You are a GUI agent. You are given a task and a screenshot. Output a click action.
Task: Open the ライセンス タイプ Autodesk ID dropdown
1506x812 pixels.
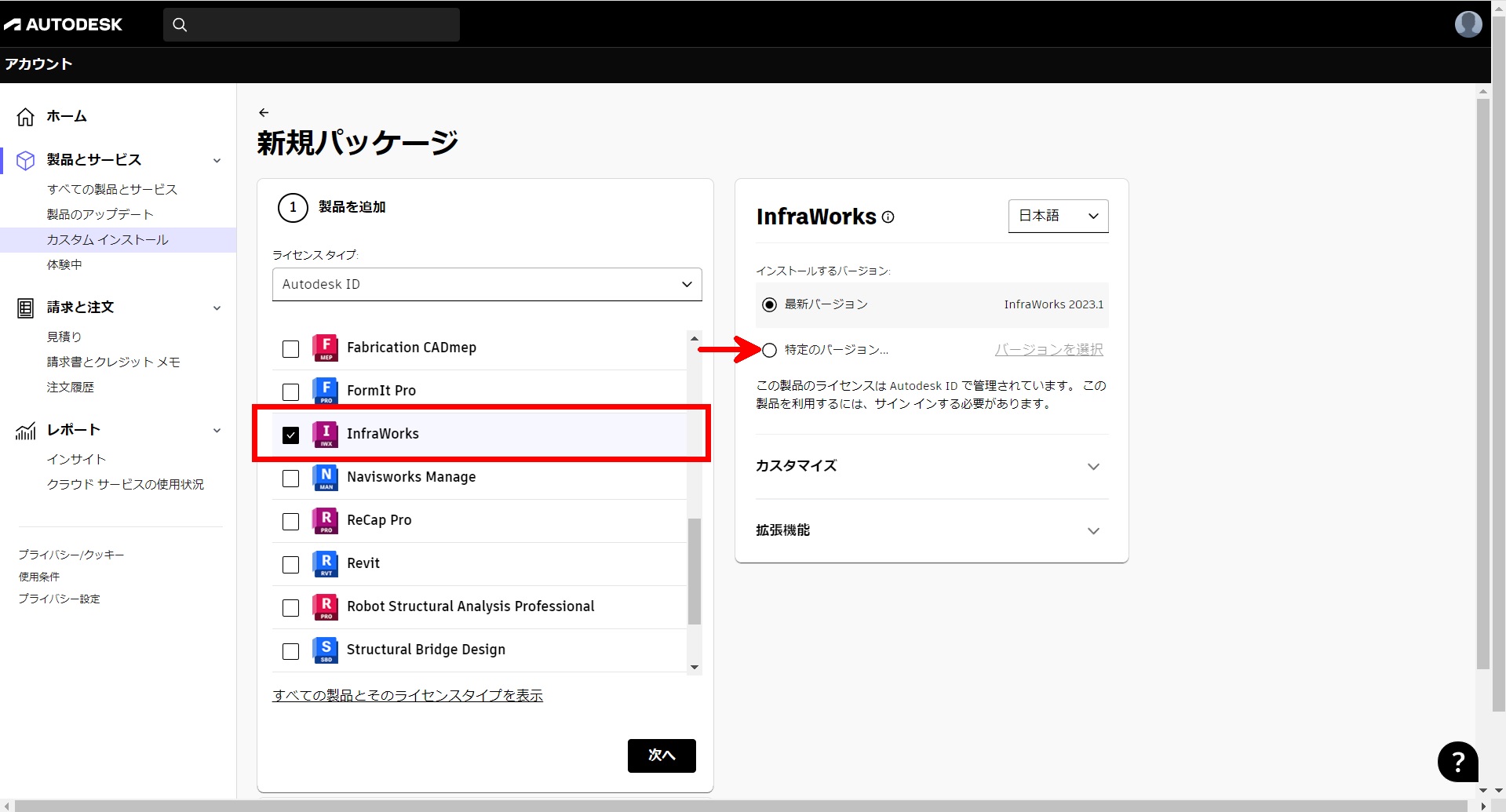(487, 284)
